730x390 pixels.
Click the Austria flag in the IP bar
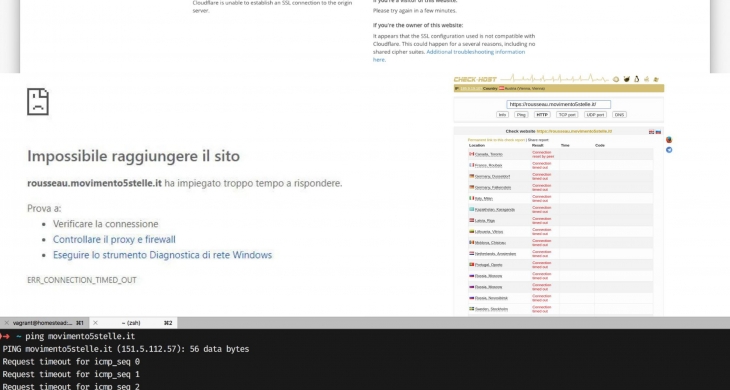501,88
